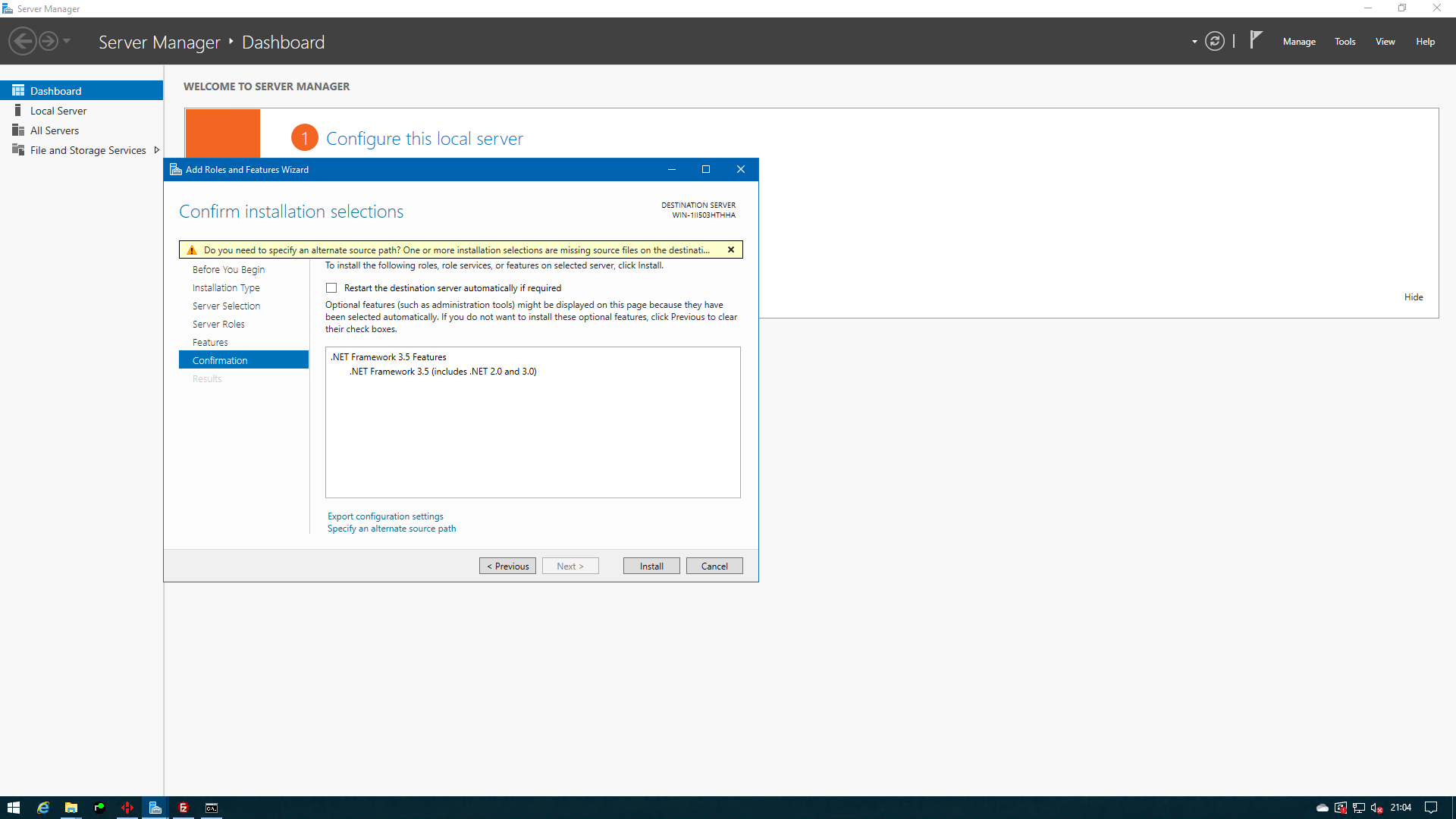
Task: Enable restart destination server automatically checkbox
Action: tap(331, 288)
